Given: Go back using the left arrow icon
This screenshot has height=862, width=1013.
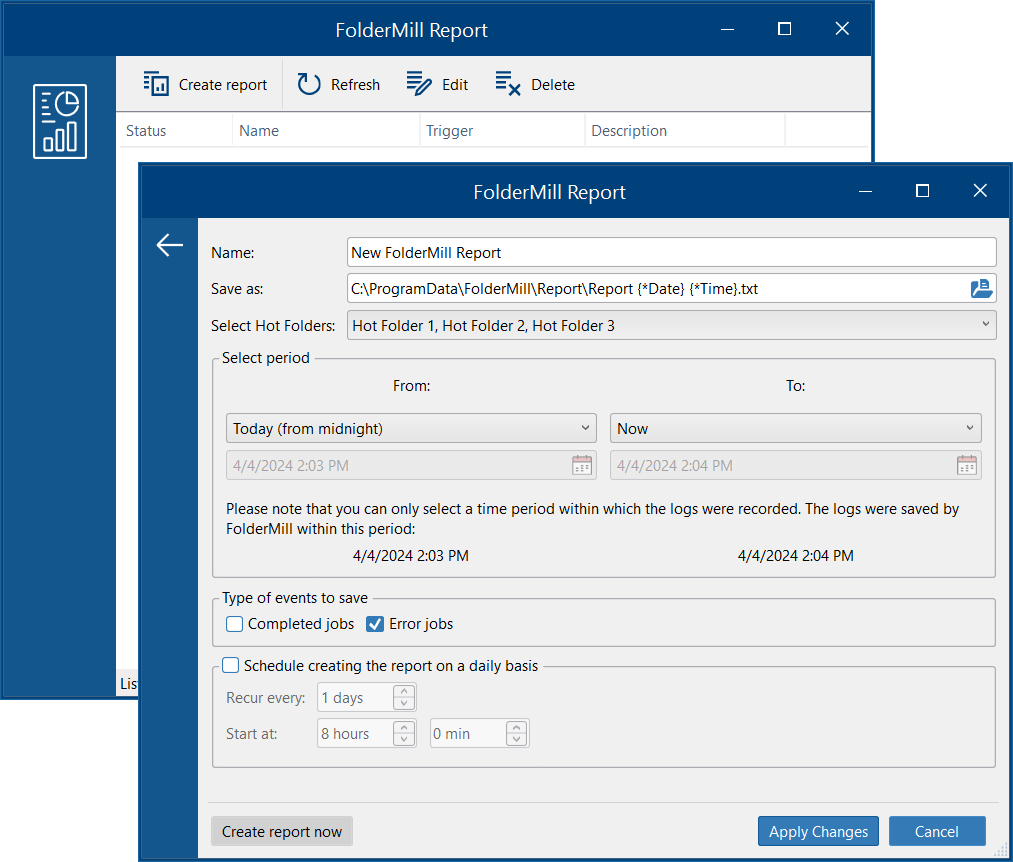Looking at the screenshot, I should click(x=169, y=245).
